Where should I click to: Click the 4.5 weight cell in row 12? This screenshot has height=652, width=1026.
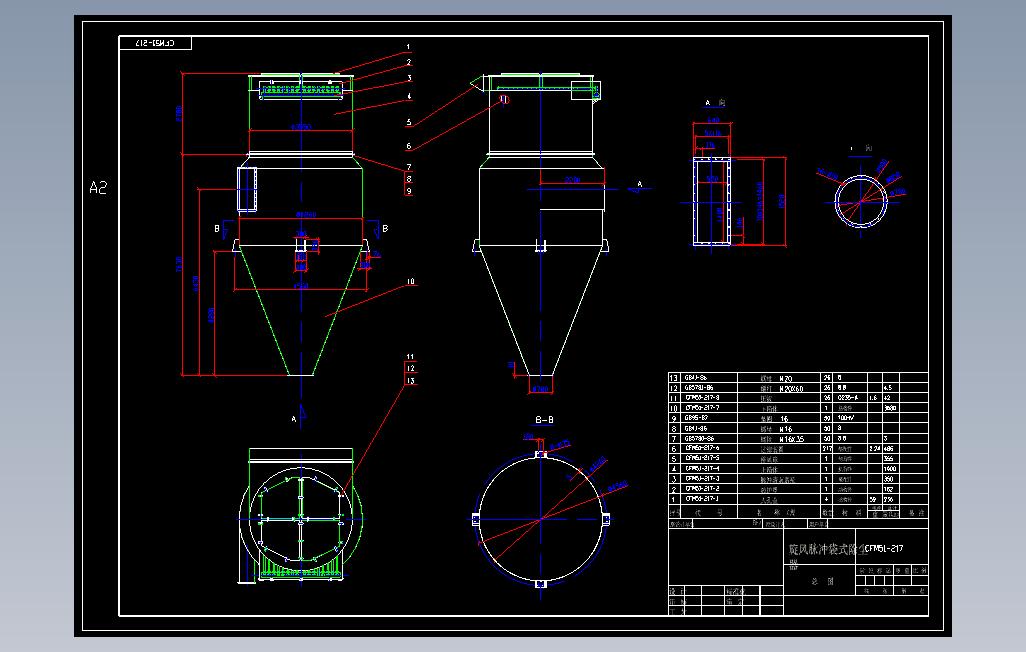[888, 388]
